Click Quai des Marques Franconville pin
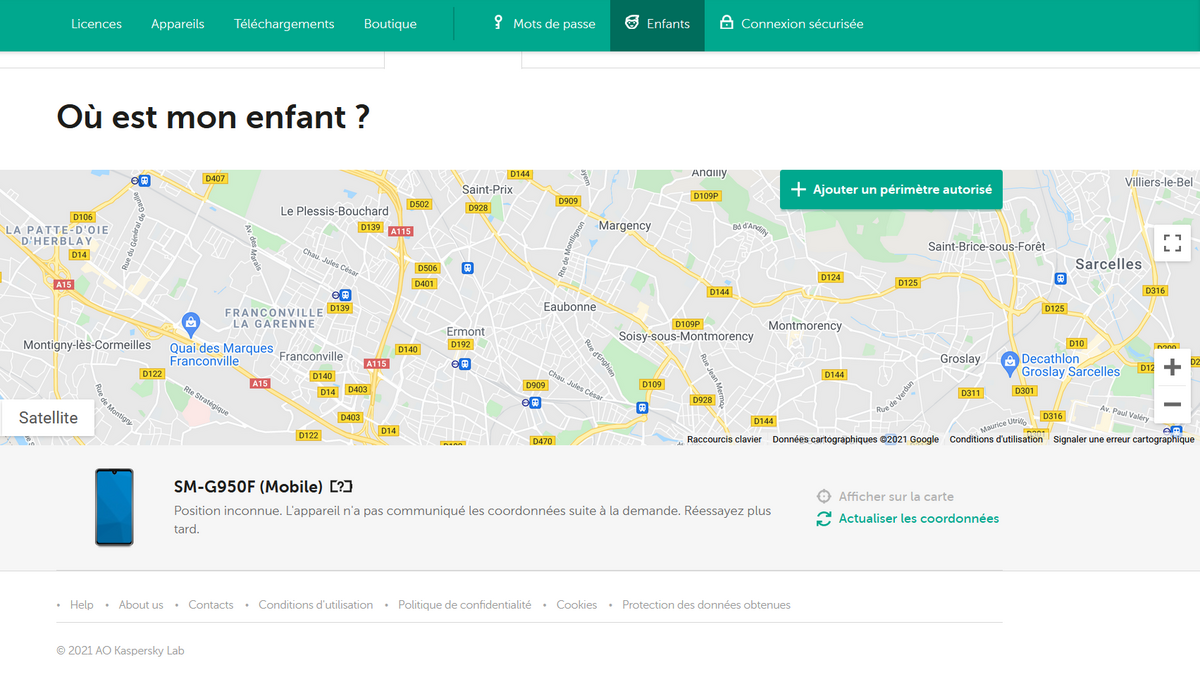Viewport: 1200px width, 677px height. (x=190, y=323)
